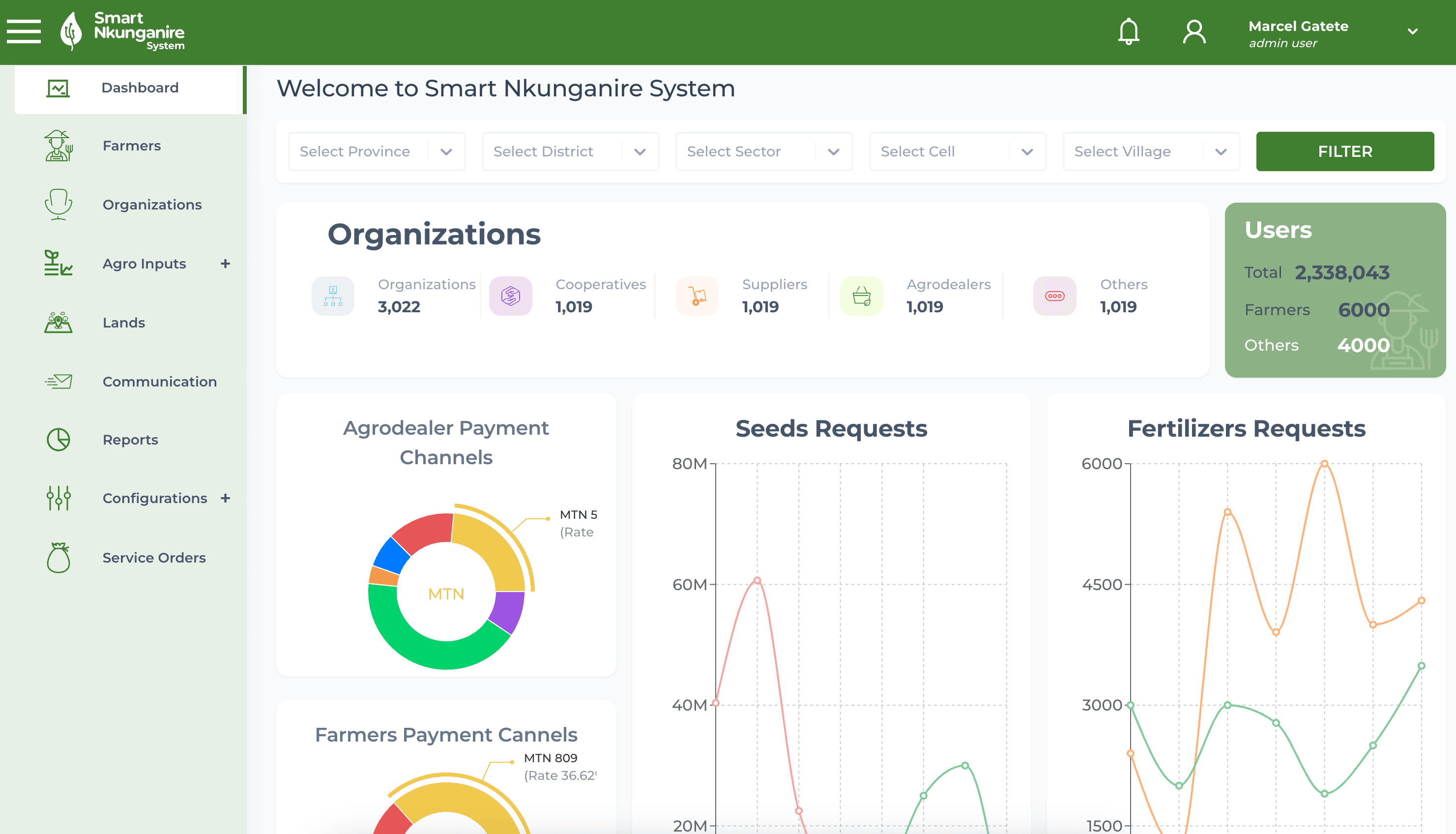Open the Organizations section icon
The height and width of the screenshot is (834, 1456).
tap(57, 205)
